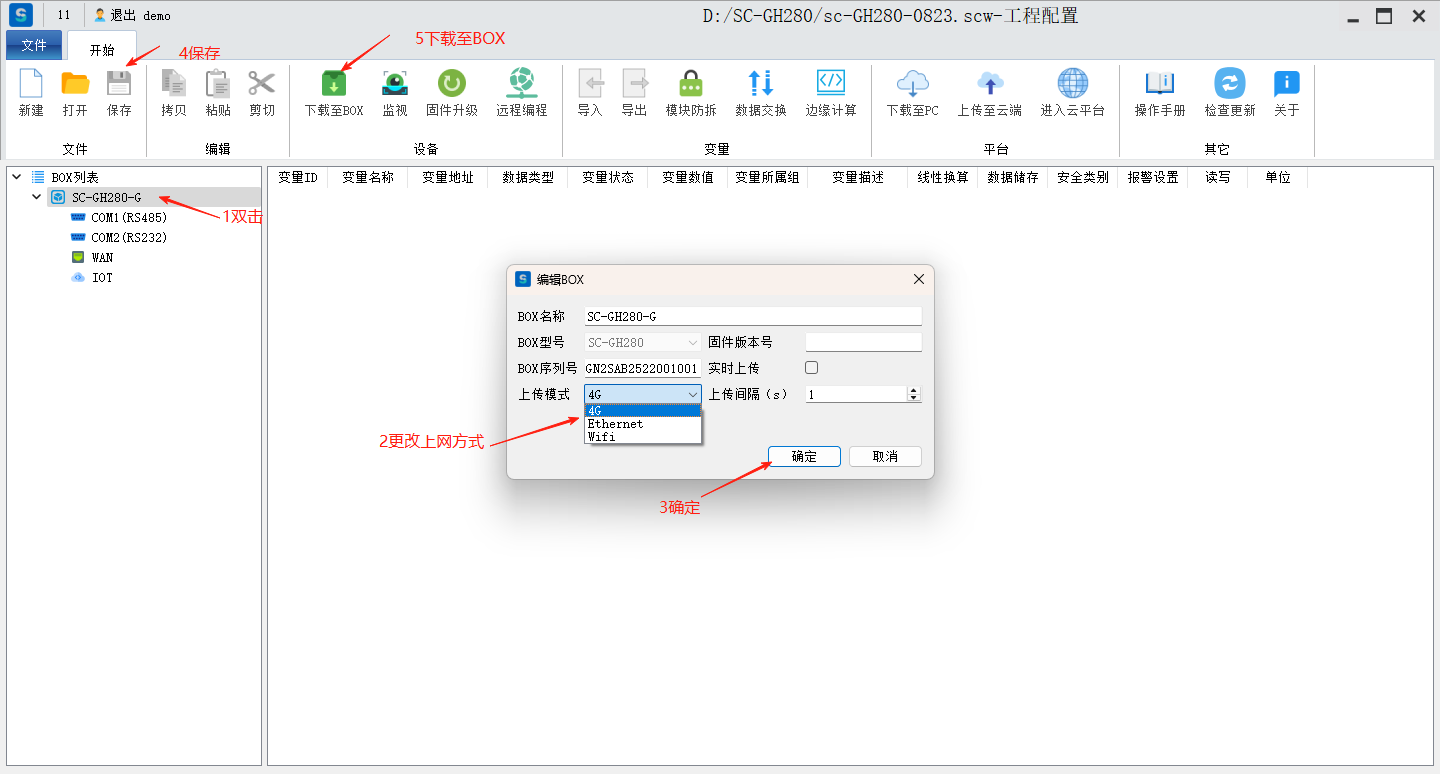1440x774 pixels.
Task: Increase the 上传间隔 spinner value
Action: pos(913,391)
